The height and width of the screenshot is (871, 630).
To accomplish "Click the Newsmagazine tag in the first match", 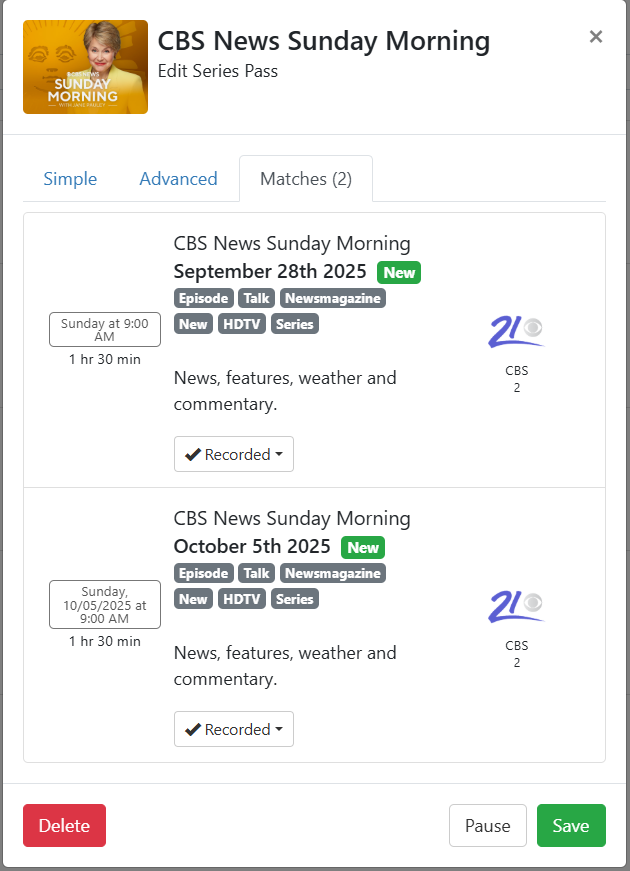I will coord(332,298).
